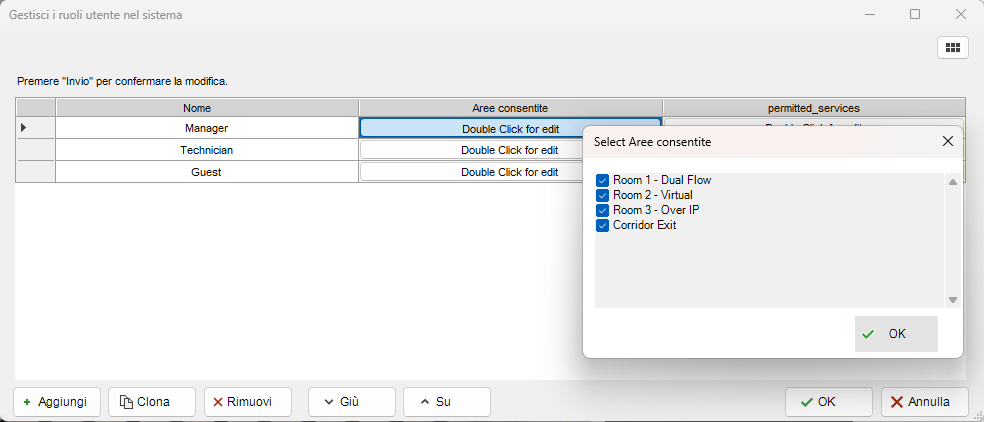Select the Manager row indicator arrow
Image resolution: width=984 pixels, height=422 pixels.
pos(24,128)
